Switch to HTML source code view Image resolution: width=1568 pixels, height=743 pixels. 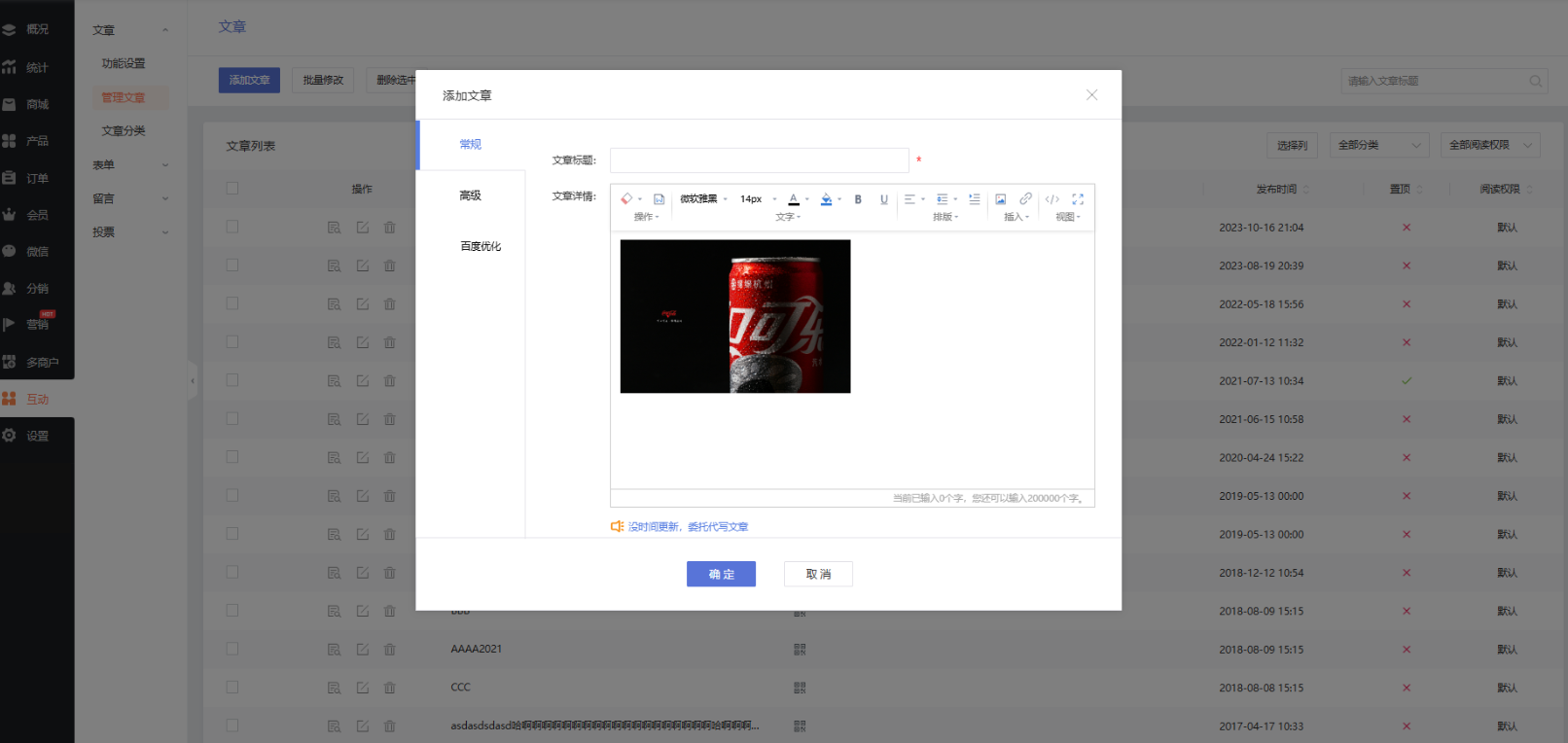[1052, 198]
